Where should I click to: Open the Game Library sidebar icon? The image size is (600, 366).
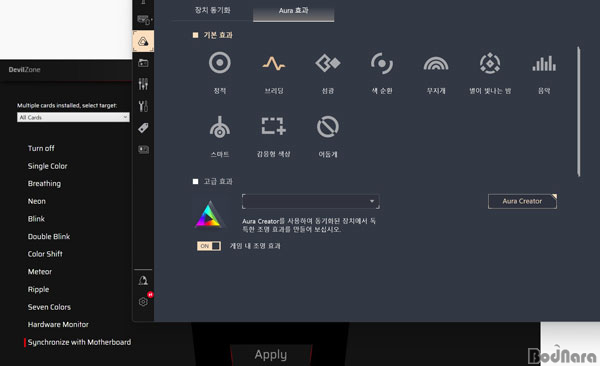tap(143, 63)
